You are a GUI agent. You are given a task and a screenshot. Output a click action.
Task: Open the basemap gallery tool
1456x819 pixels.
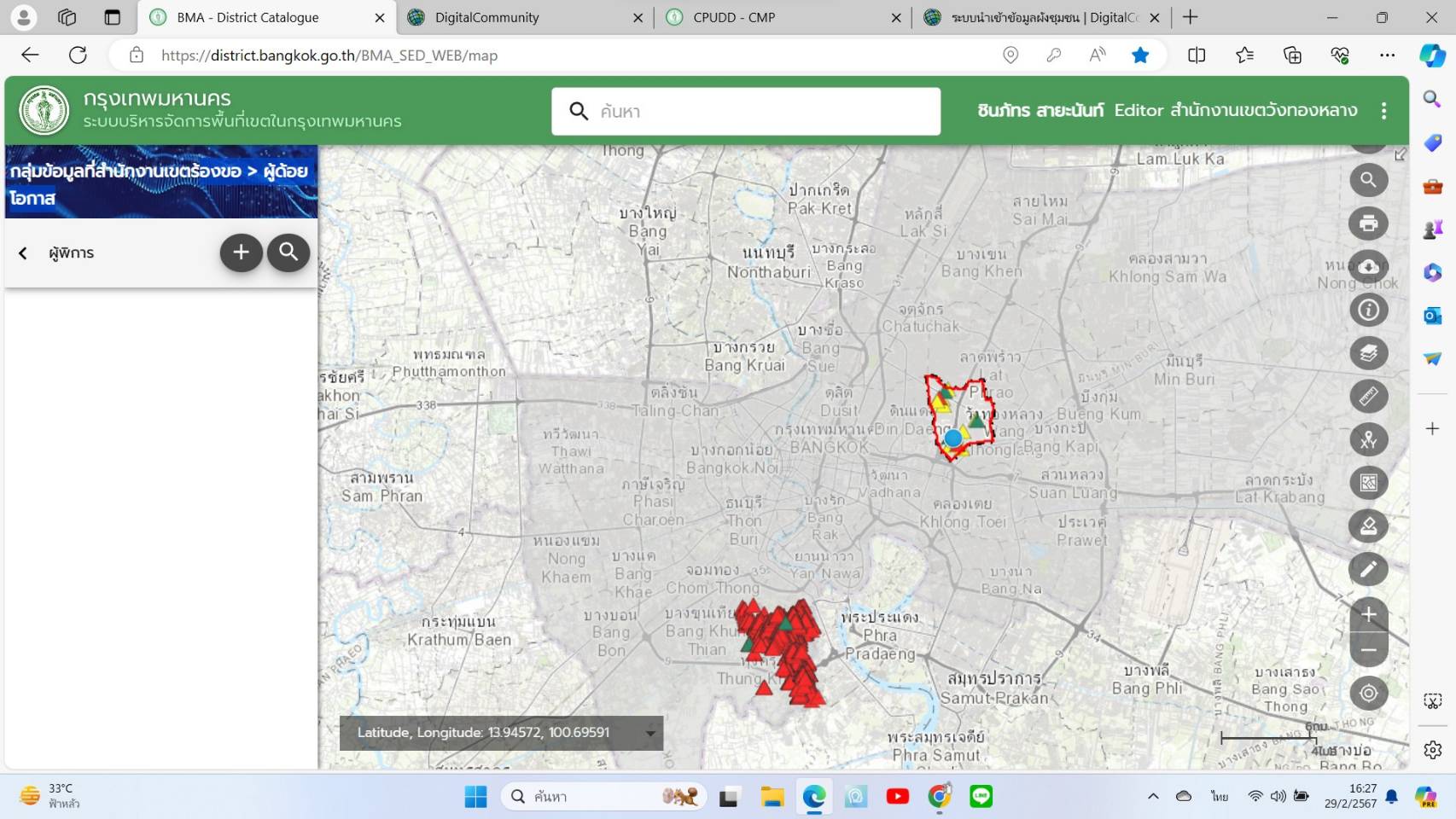click(1368, 483)
